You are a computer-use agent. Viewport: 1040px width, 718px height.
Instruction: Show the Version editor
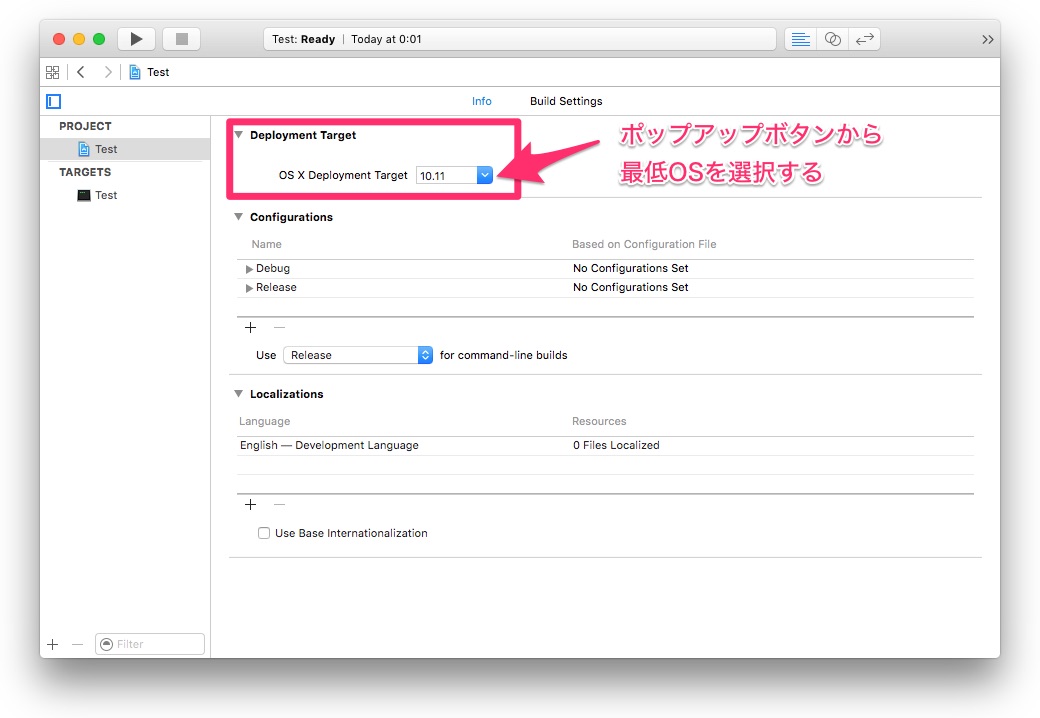tap(864, 39)
